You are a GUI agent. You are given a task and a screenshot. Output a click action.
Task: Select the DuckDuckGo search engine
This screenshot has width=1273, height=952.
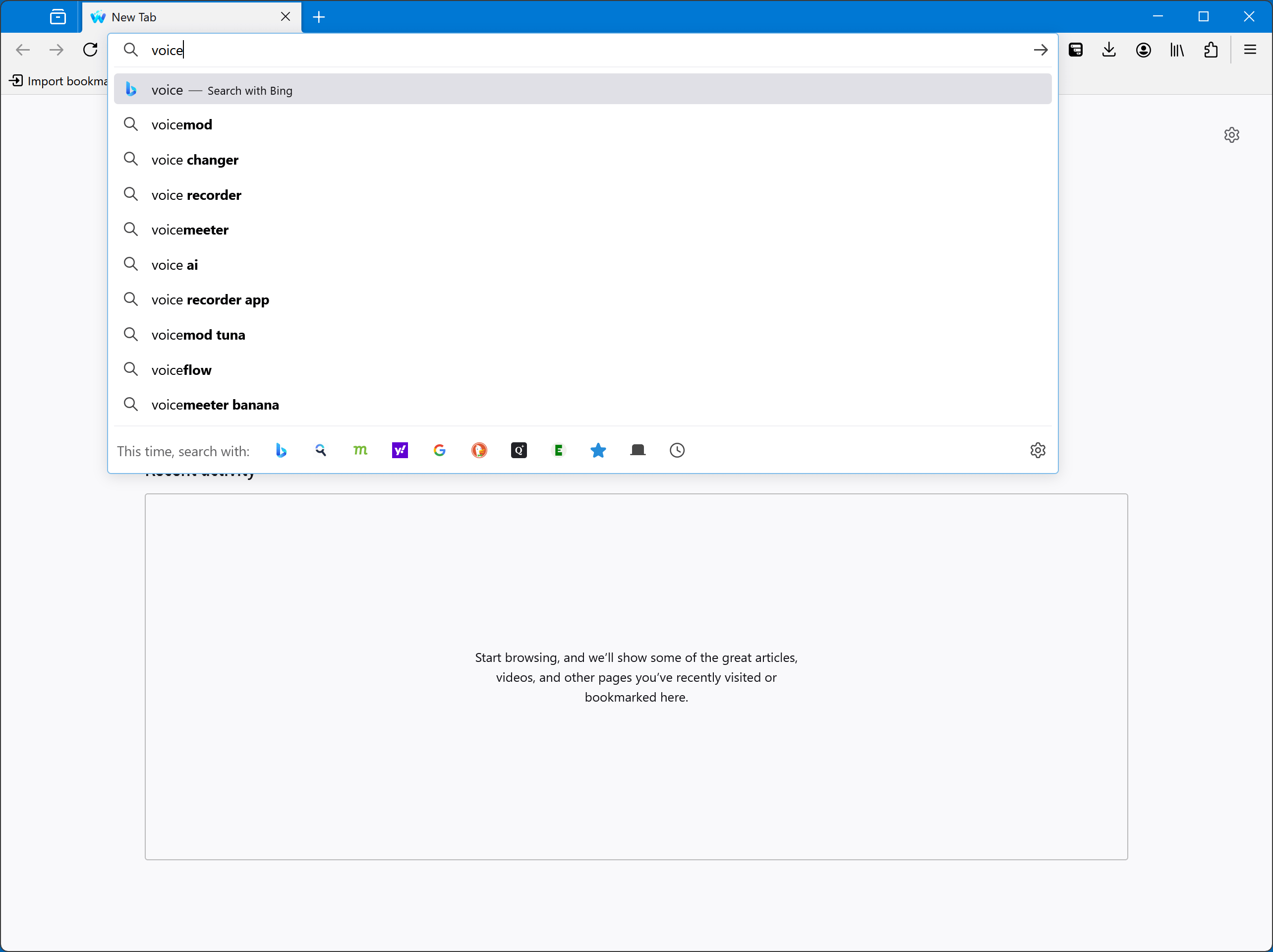(479, 451)
